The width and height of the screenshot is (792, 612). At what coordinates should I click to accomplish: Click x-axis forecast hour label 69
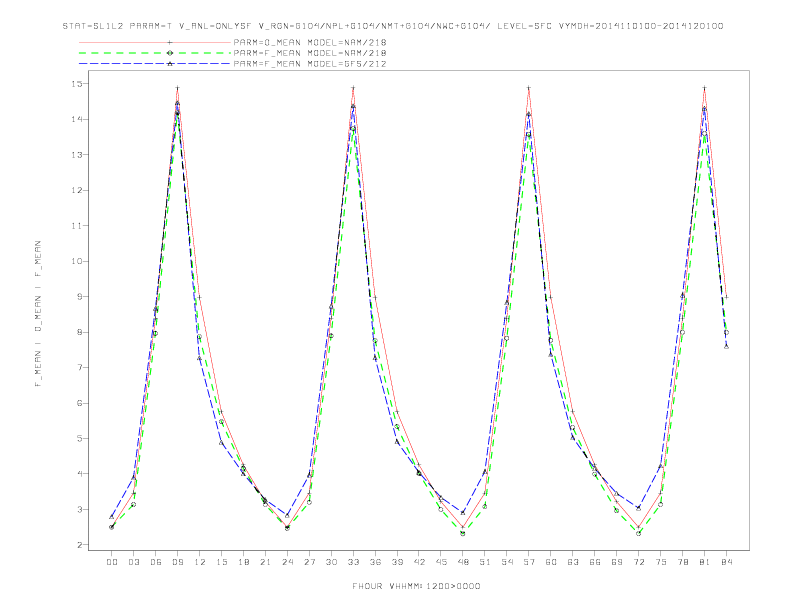point(617,562)
